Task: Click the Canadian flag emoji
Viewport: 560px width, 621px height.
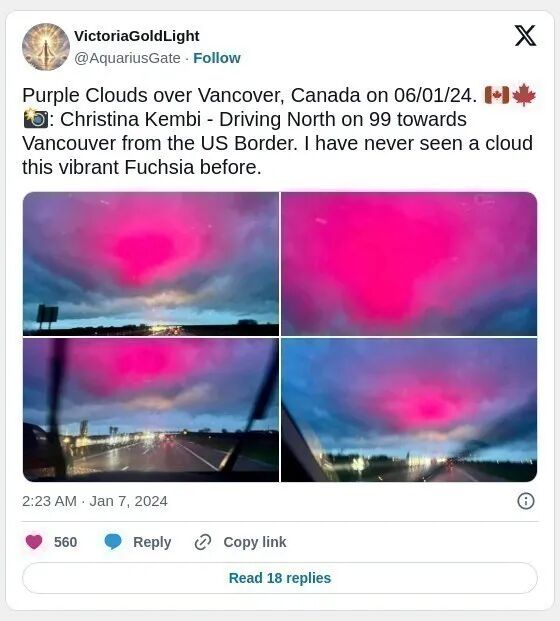Action: (x=497, y=95)
